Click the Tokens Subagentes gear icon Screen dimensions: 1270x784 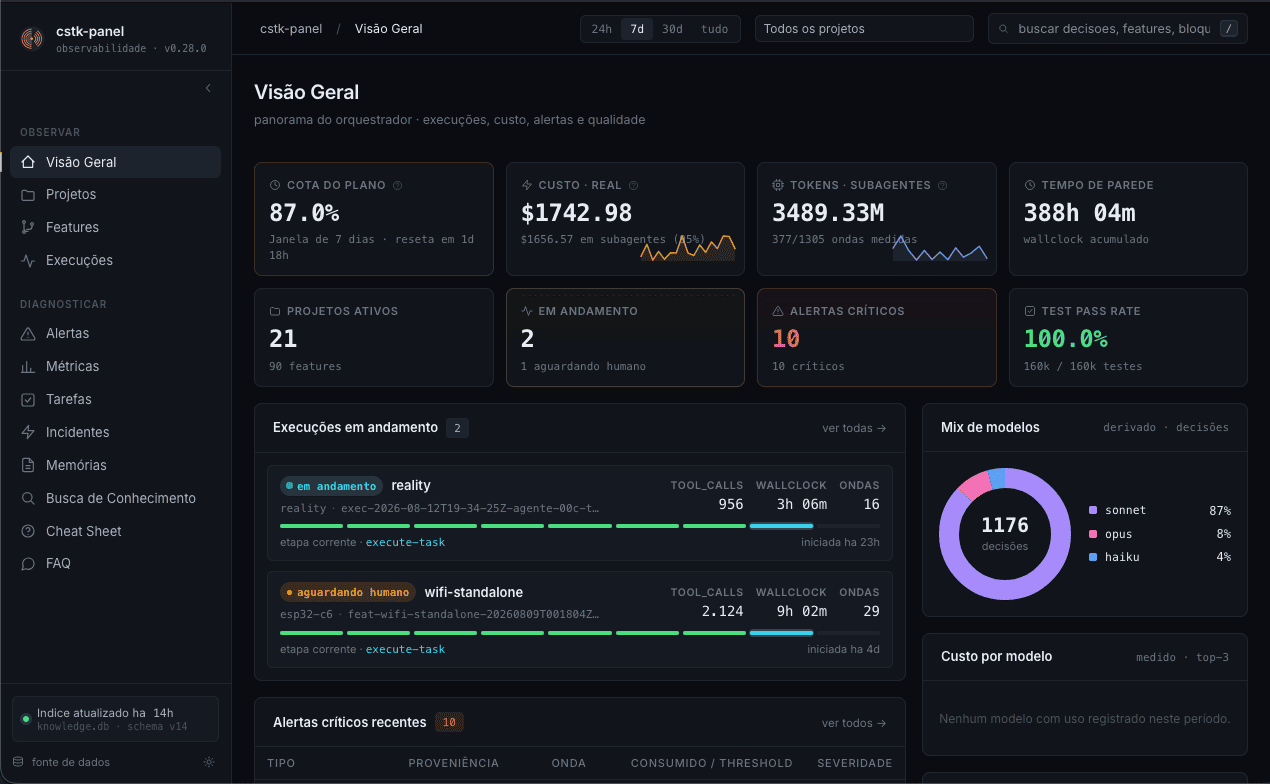coord(778,185)
